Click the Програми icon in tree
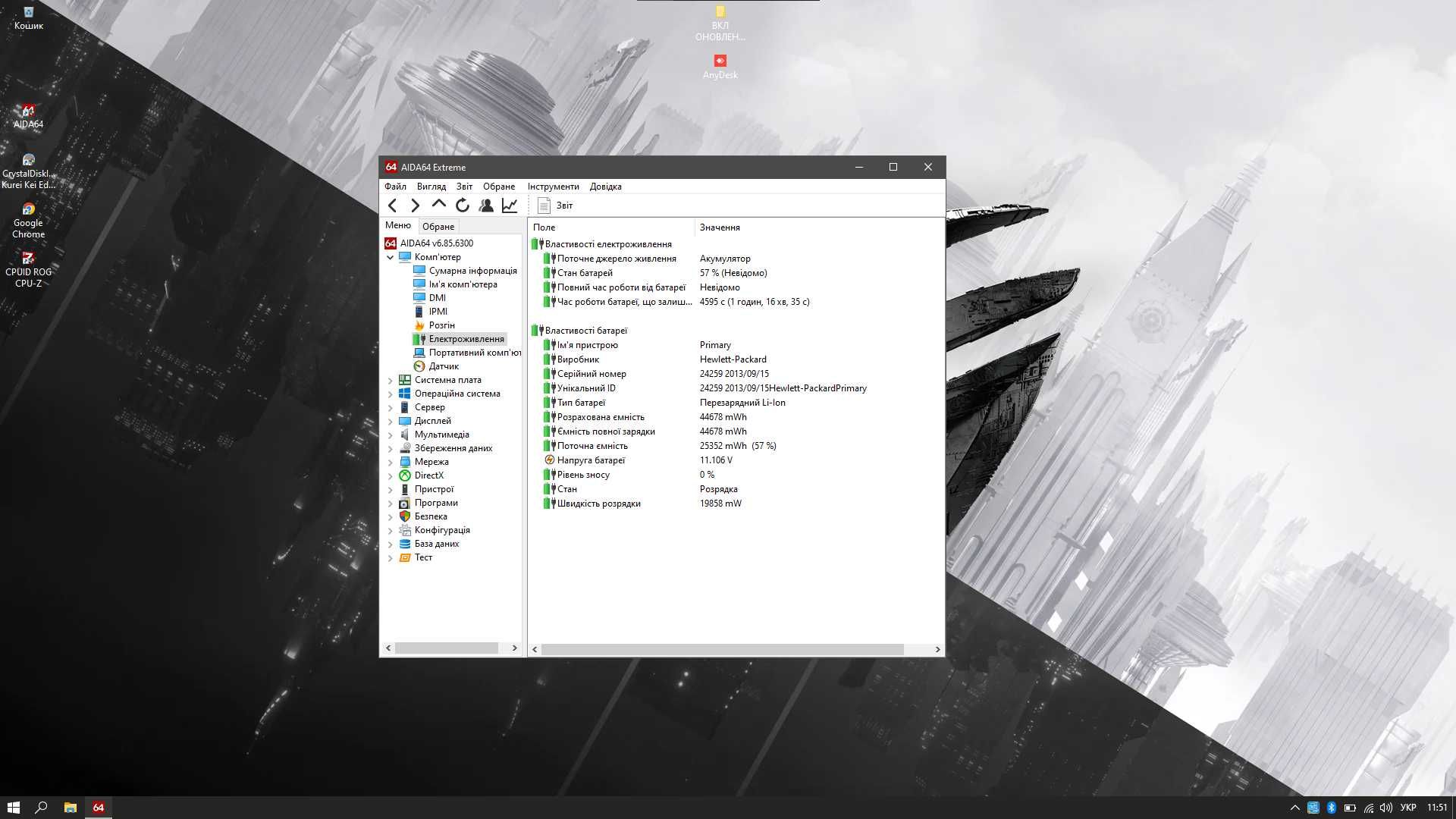This screenshot has width=1456, height=819. [405, 503]
